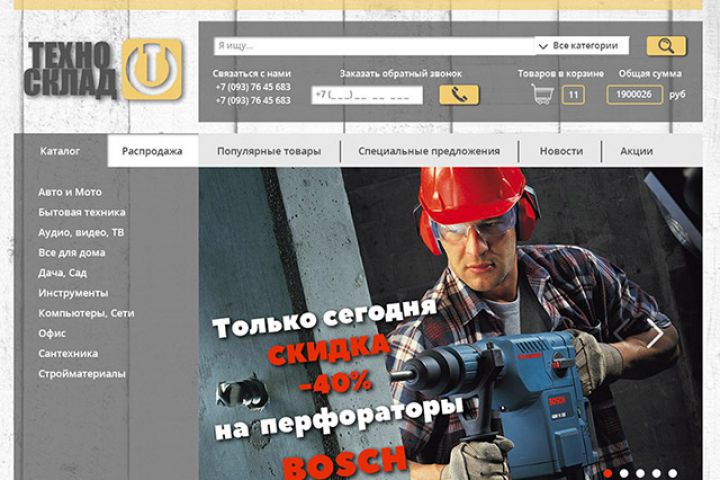
Task: Open the shopping cart icon
Action: coord(542,94)
